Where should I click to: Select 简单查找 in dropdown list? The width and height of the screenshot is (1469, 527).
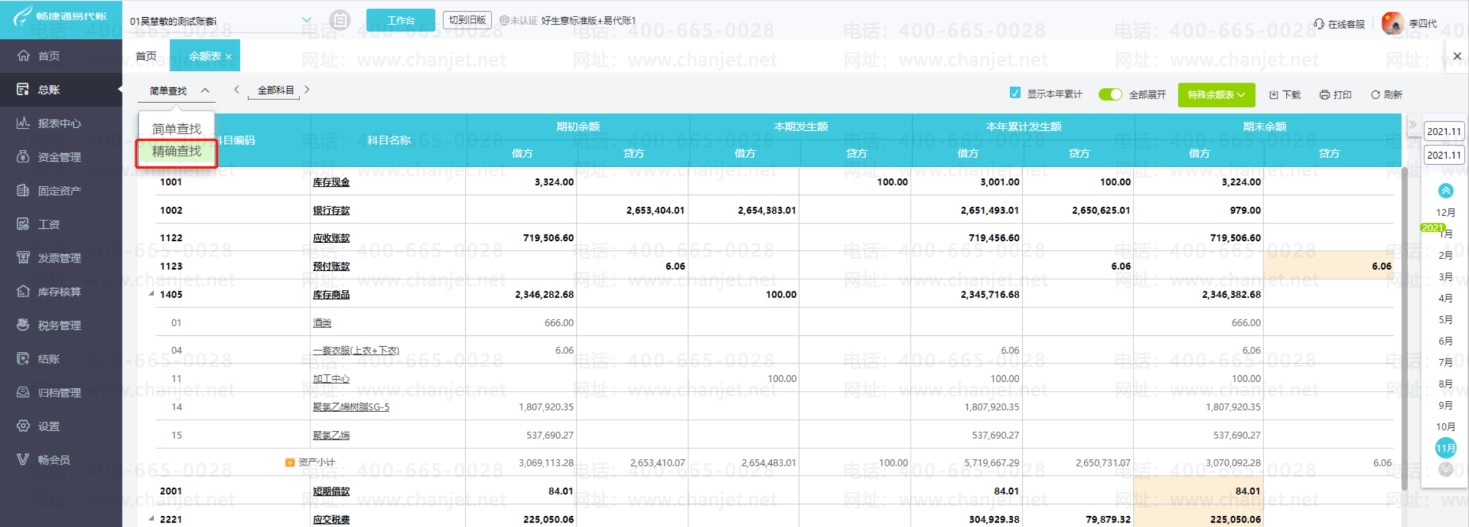pyautogui.click(x=177, y=129)
